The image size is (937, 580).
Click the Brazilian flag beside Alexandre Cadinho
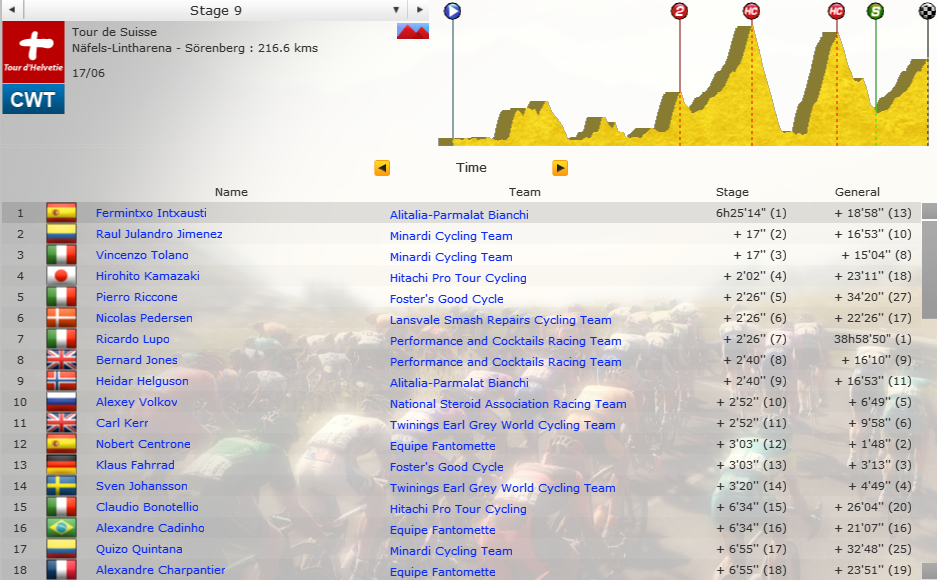(x=62, y=527)
